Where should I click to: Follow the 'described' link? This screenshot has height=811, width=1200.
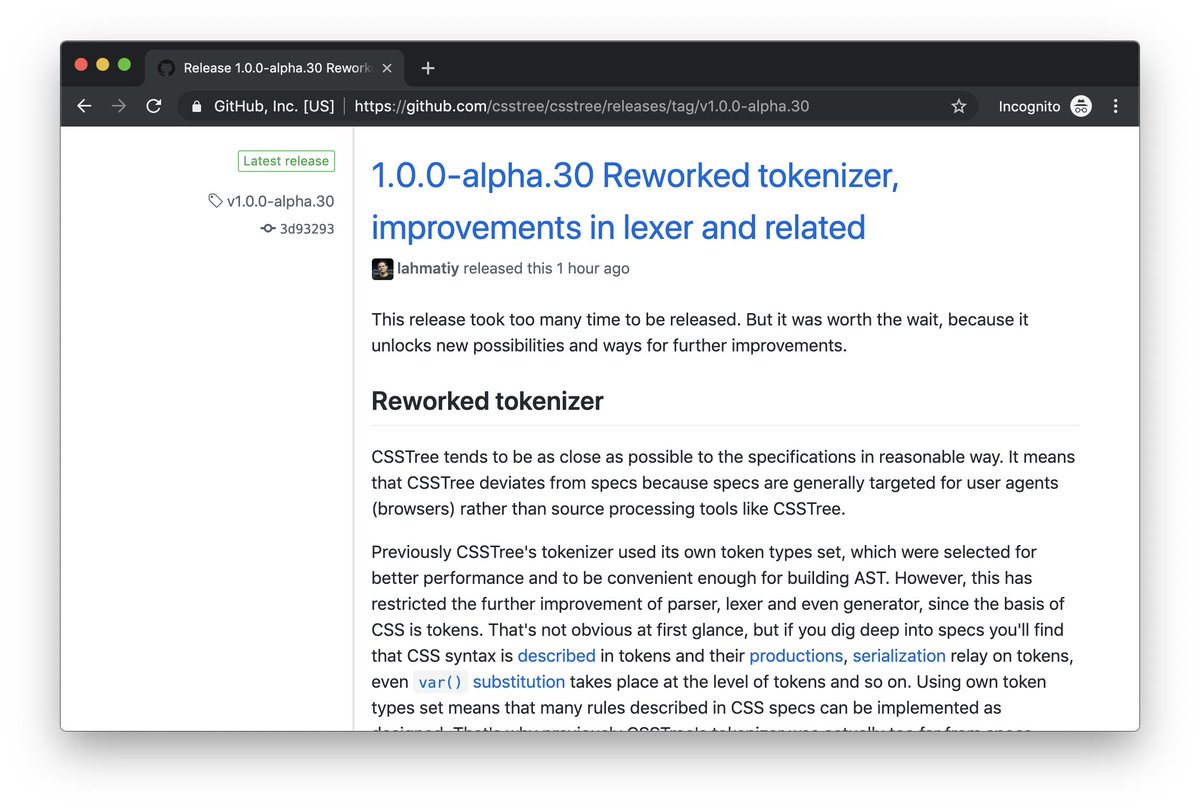[556, 656]
